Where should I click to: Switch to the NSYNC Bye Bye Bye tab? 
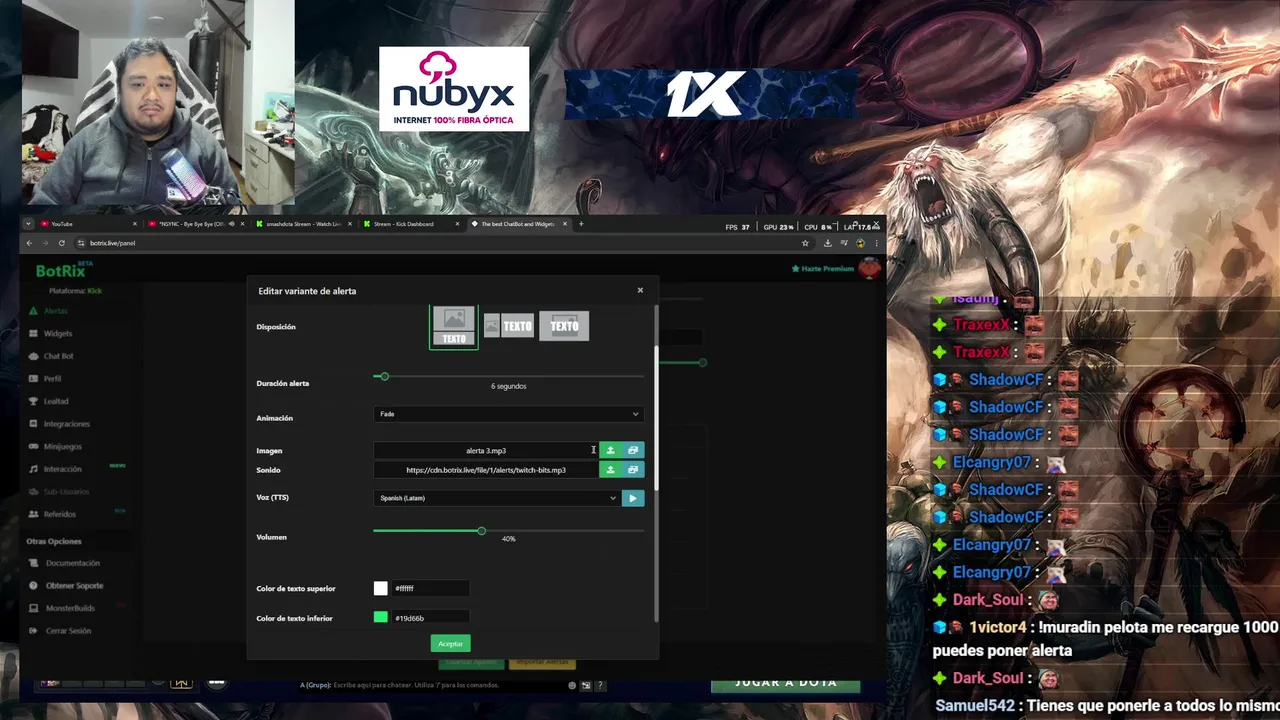point(196,224)
